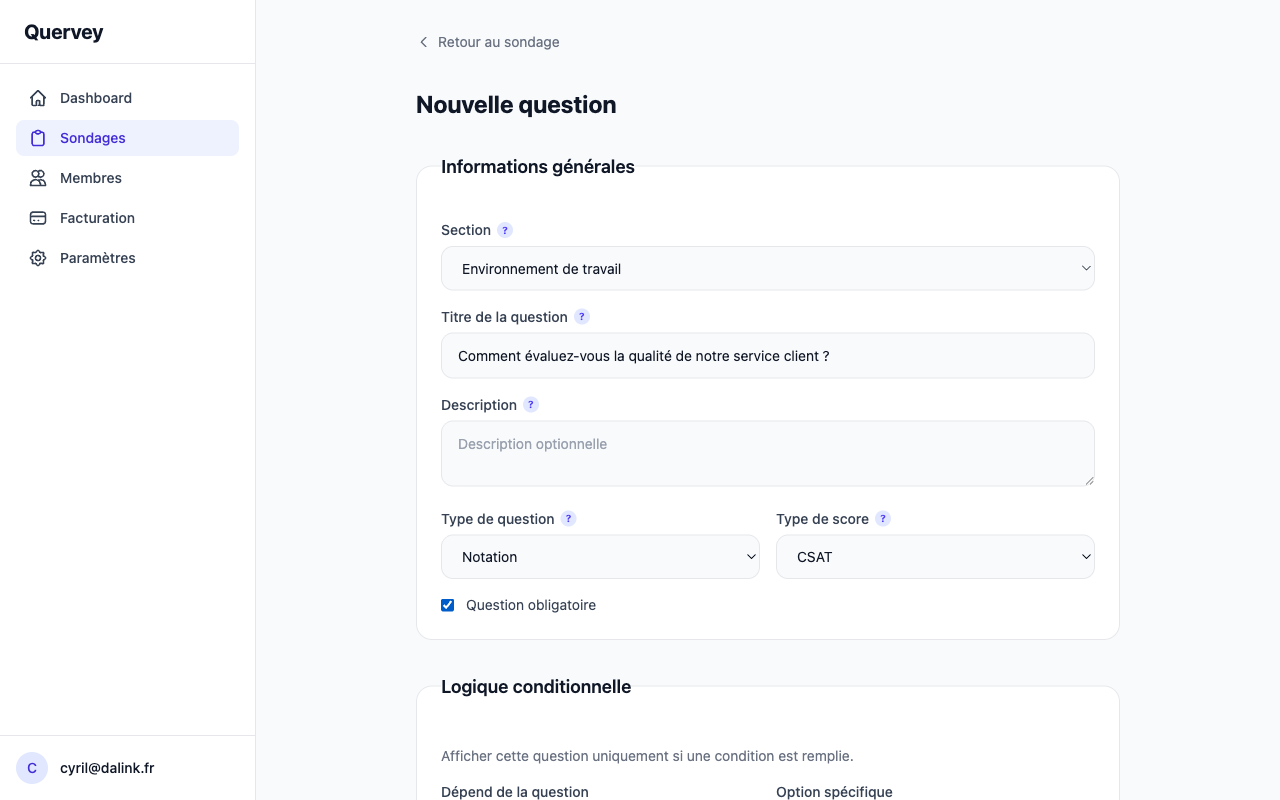Click the Retour au sondage link
This screenshot has width=1280, height=800.
[489, 41]
